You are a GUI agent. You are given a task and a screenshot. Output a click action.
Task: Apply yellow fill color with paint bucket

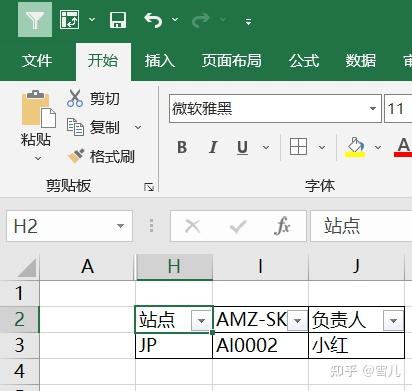[x=355, y=147]
